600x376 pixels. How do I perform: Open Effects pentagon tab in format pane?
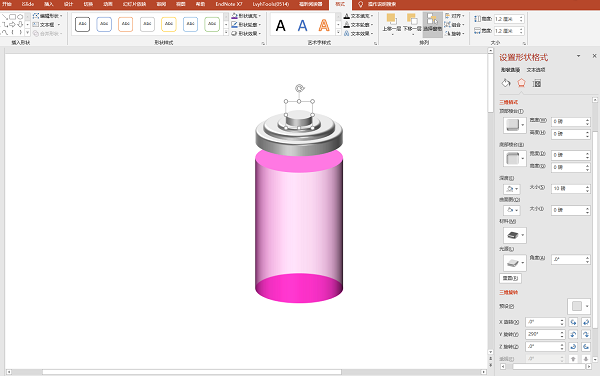pyautogui.click(x=521, y=83)
